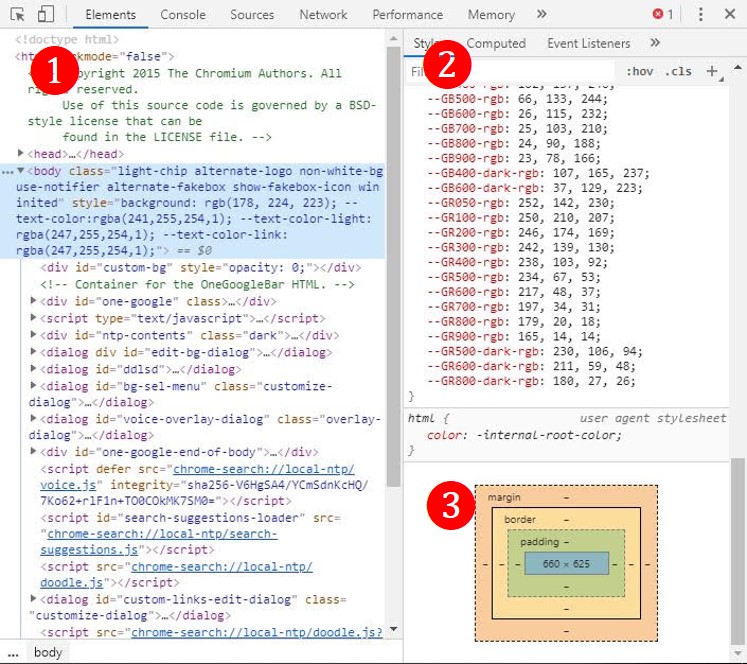The image size is (747, 664).
Task: Expand the script type text/javascript node
Action: (33, 317)
